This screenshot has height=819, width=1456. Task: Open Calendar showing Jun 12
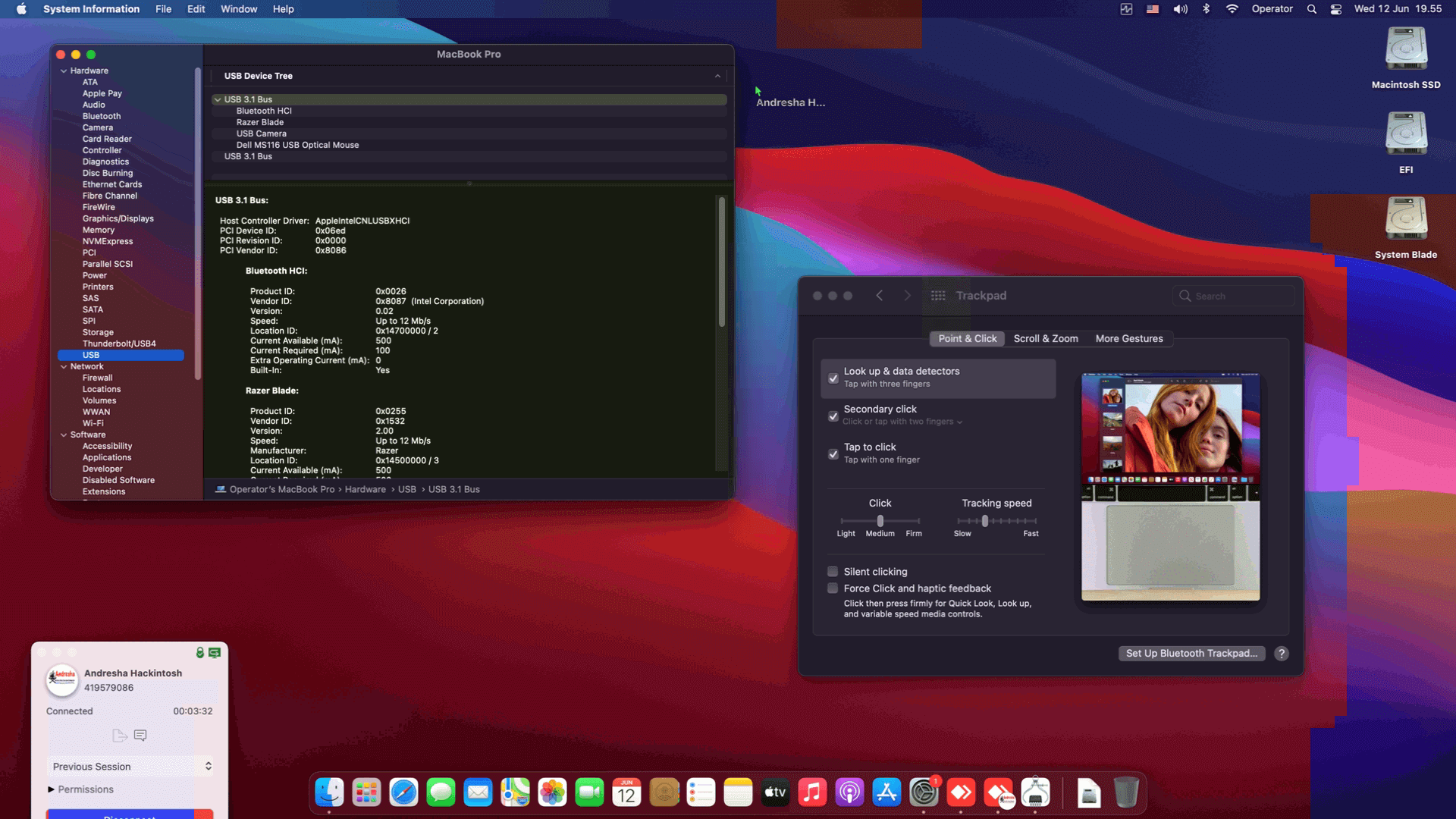pos(626,793)
